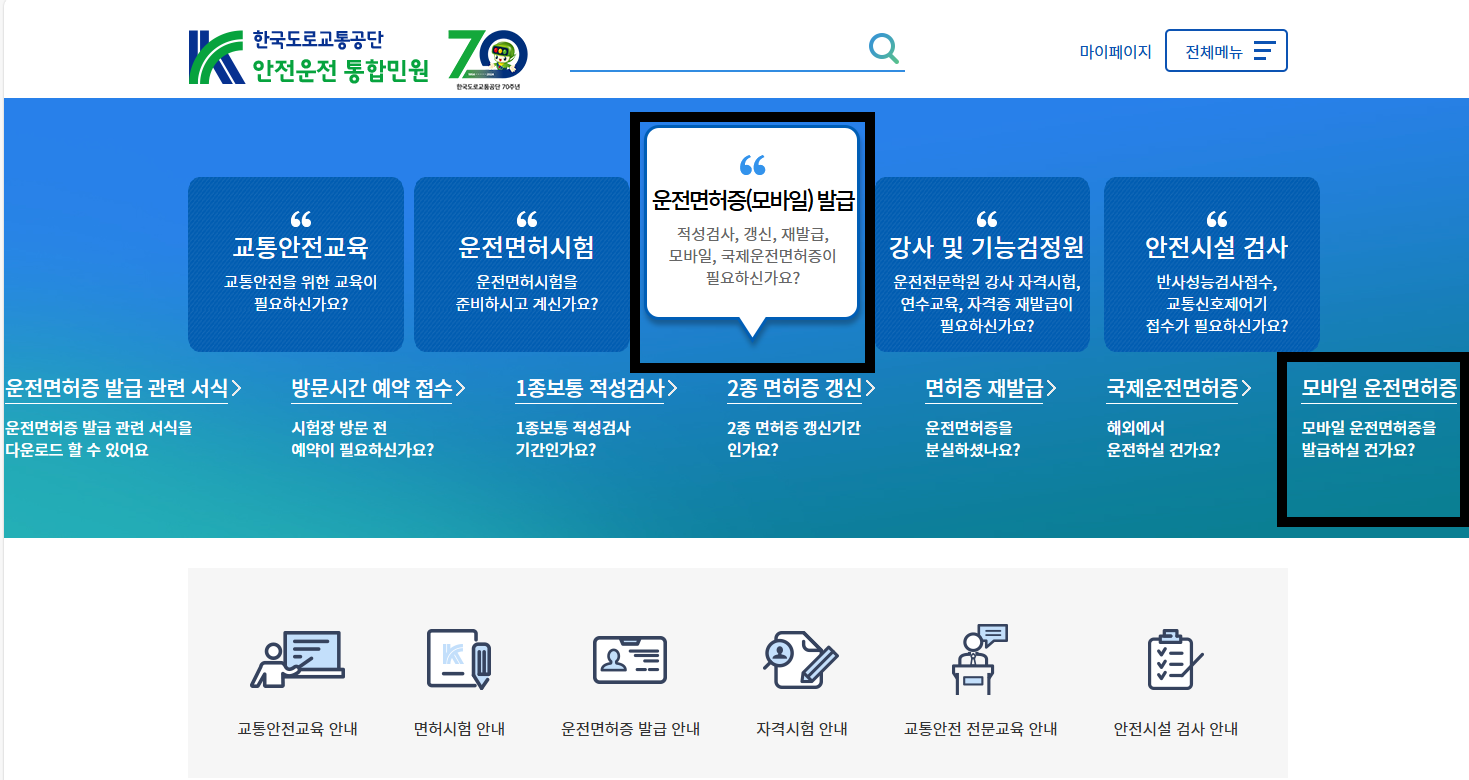1469x780 pixels.
Task: Open 모바일 운전면허증 link
Action: pos(1379,389)
